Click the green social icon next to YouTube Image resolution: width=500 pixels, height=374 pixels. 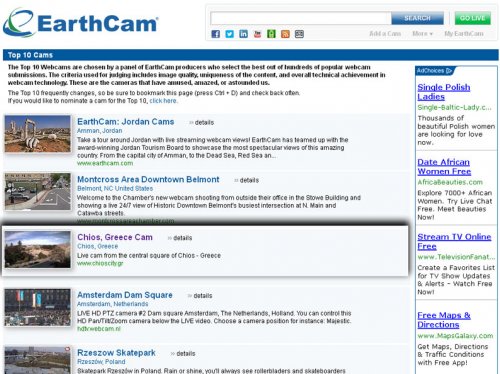click(271, 34)
